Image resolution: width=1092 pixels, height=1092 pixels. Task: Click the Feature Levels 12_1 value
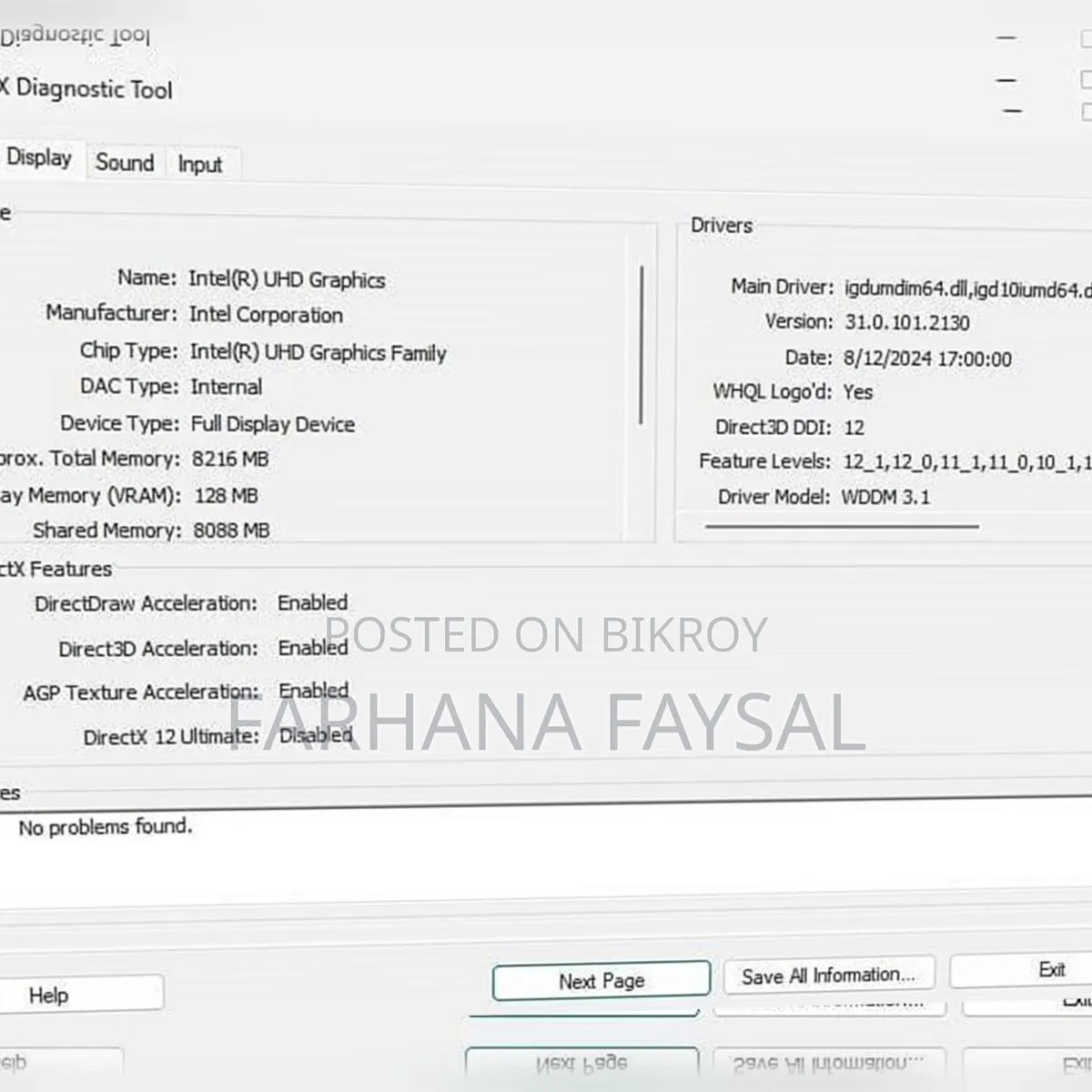click(x=966, y=462)
